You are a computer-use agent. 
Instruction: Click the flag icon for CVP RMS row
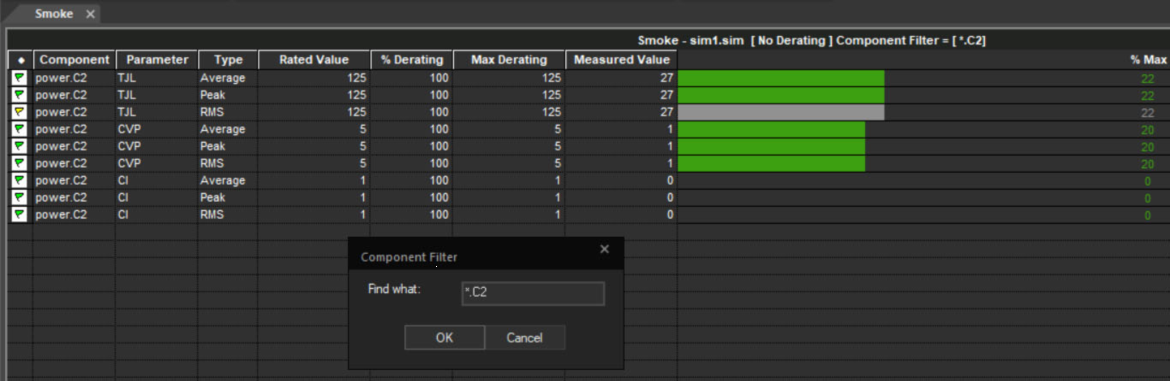point(19,163)
